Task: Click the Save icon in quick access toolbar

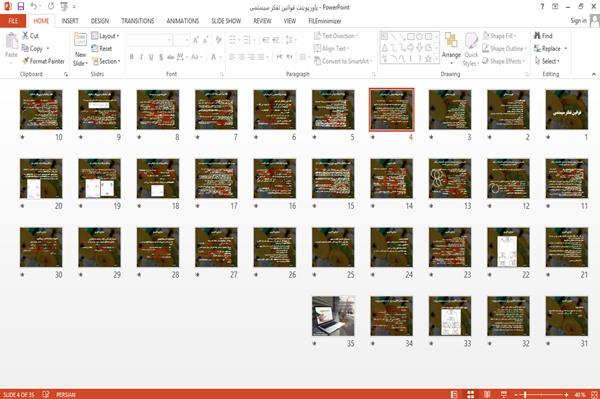Action: click(21, 7)
